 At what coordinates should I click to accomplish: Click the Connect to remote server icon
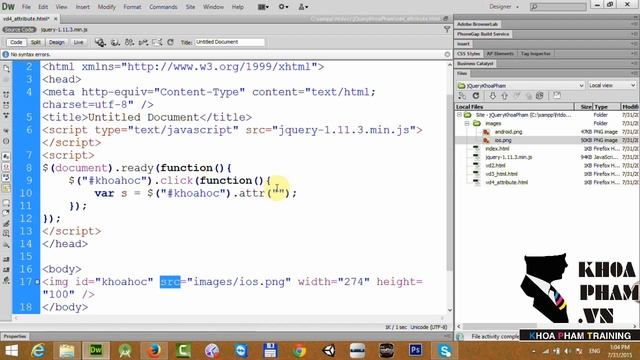(462, 96)
